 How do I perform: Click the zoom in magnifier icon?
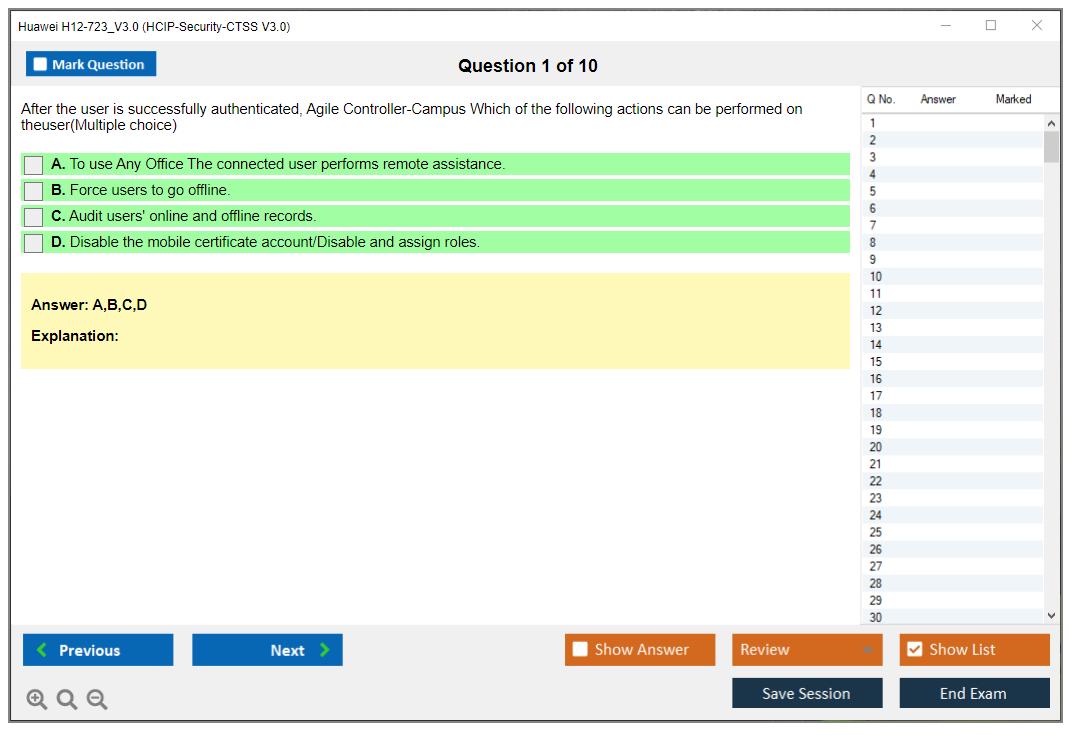37,700
